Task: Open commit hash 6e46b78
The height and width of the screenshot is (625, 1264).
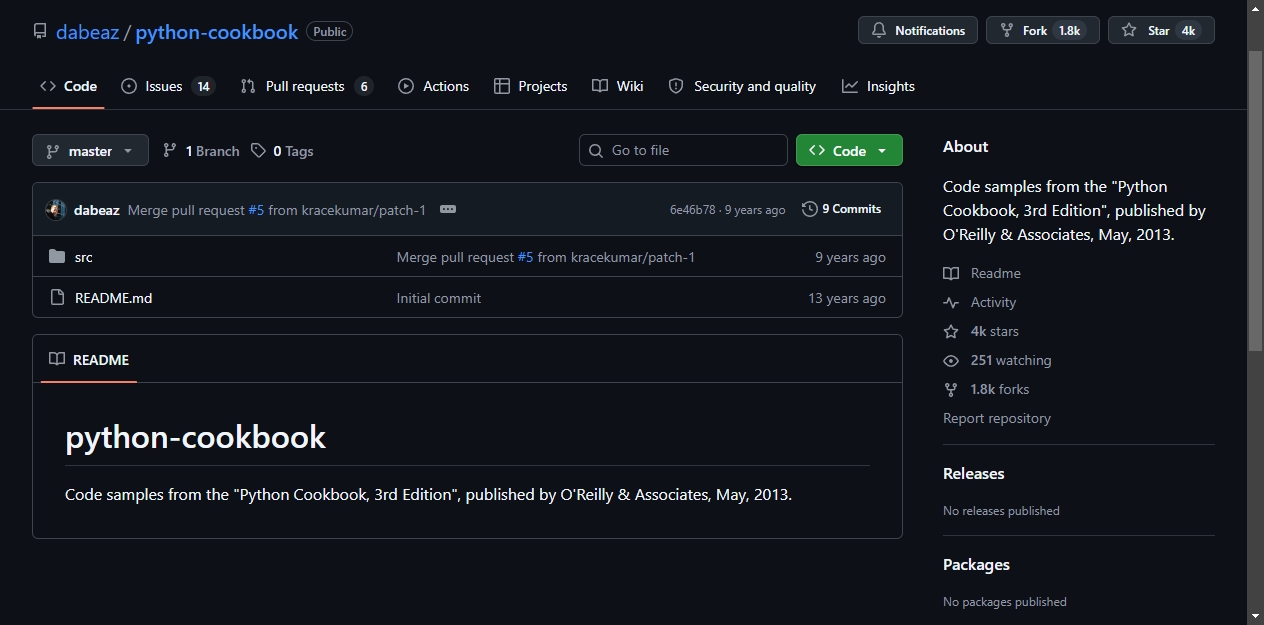Action: (692, 210)
